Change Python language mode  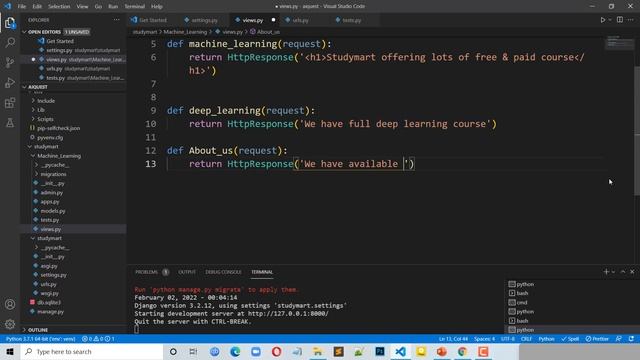click(x=546, y=339)
